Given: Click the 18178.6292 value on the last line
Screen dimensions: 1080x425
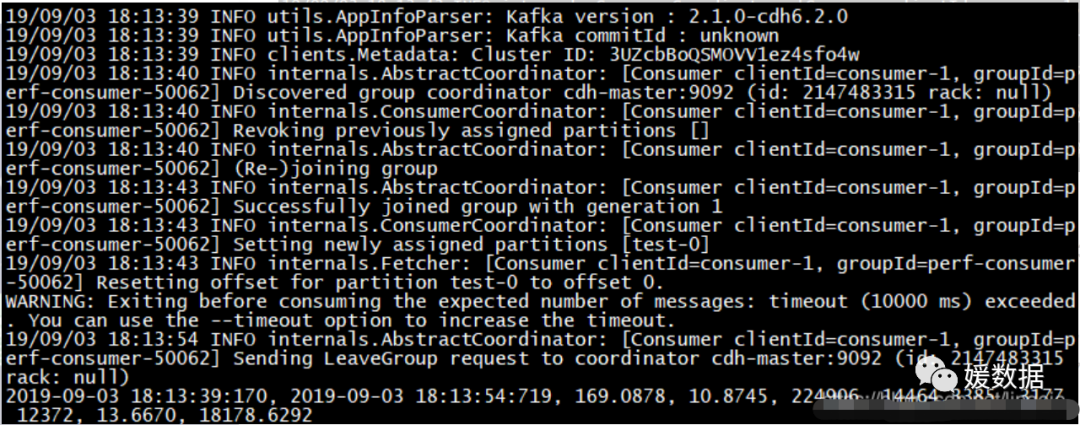Looking at the screenshot, I should click(x=256, y=415).
